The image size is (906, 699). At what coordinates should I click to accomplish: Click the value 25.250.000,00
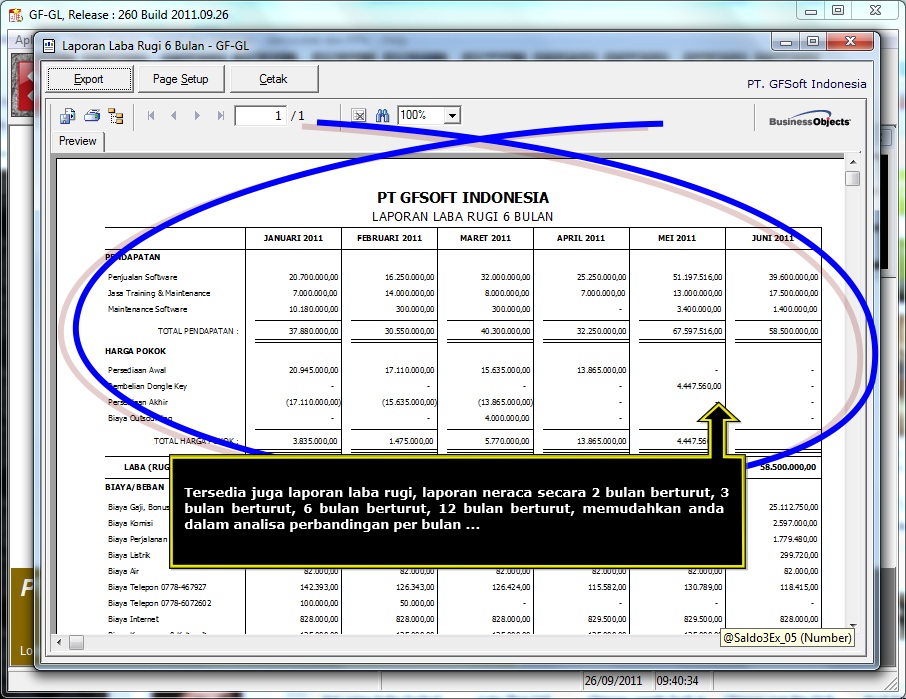601,277
